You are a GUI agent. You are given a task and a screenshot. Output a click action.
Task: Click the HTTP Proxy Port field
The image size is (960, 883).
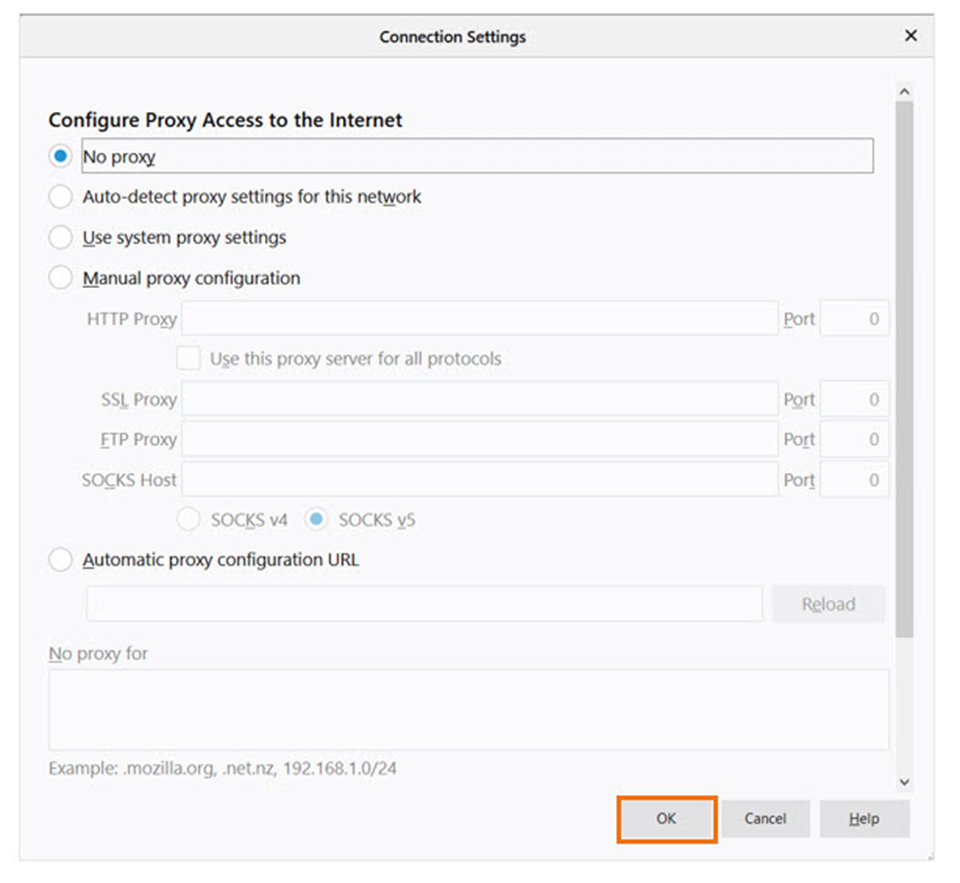[x=854, y=318]
